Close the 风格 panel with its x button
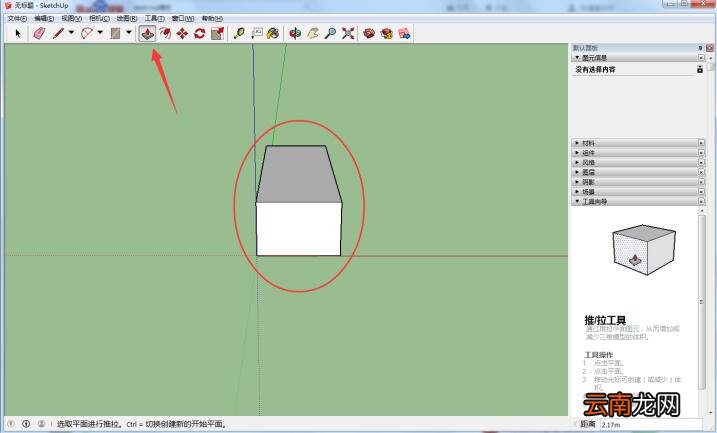Viewport: 717px width, 433px height. coord(701,162)
